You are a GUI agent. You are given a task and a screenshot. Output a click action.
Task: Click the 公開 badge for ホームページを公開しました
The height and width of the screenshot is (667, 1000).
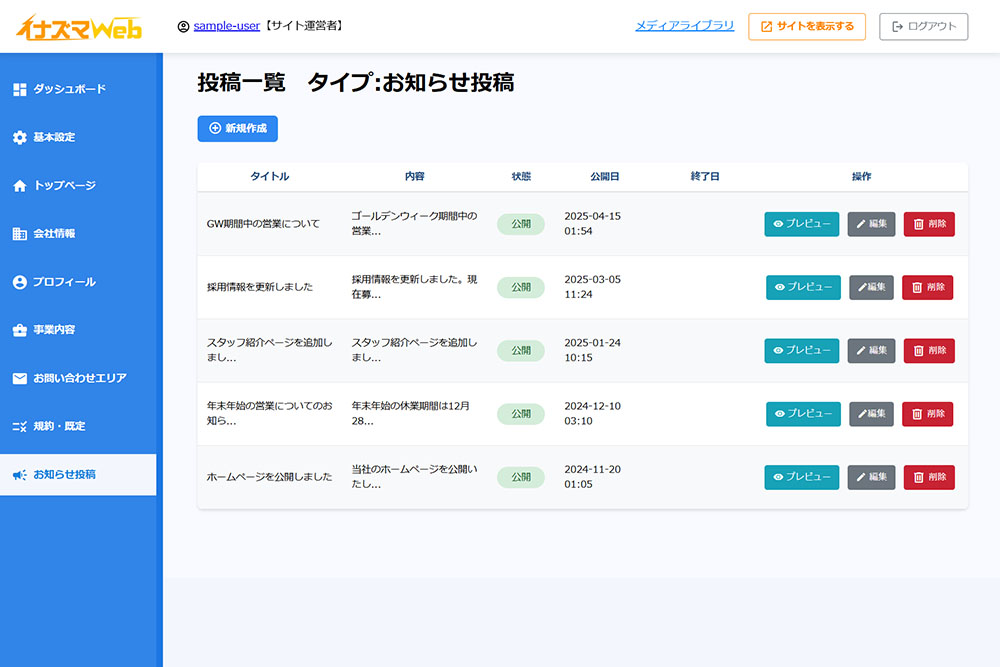pyautogui.click(x=521, y=476)
